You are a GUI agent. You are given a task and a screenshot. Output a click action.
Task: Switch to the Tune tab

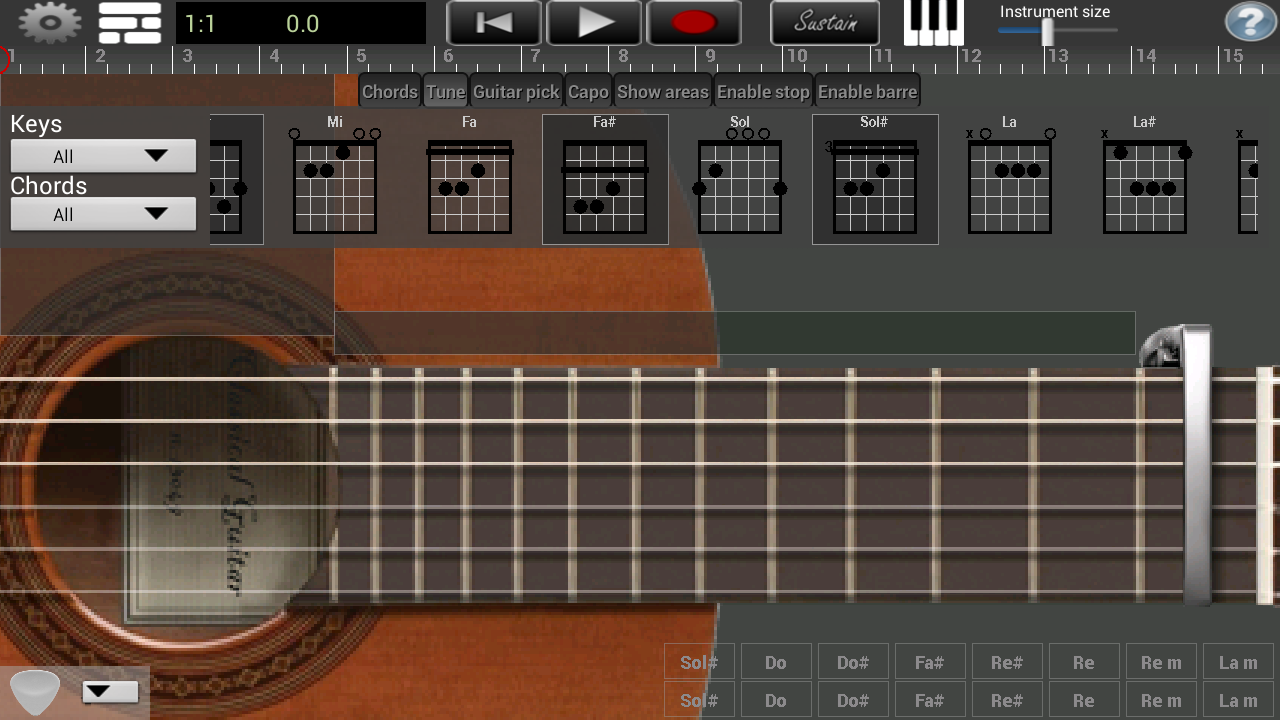[x=445, y=92]
